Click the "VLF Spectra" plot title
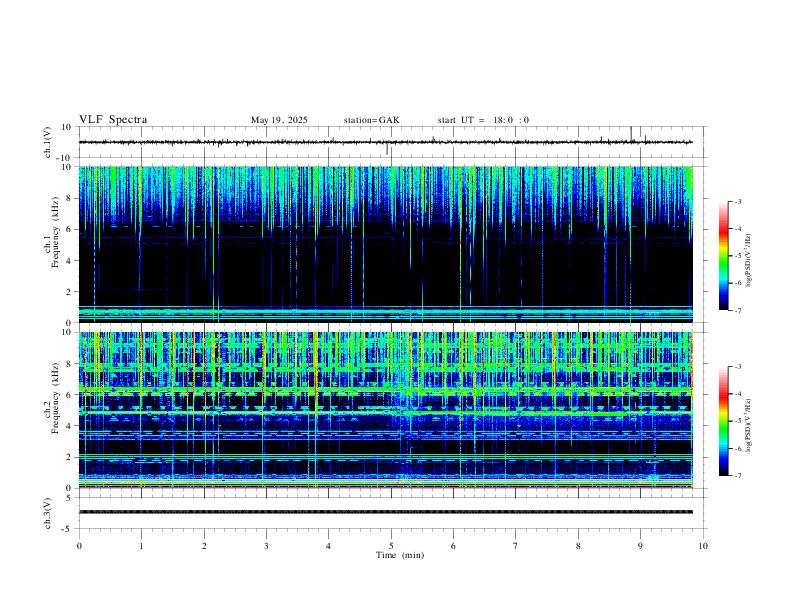Viewport: 792px width, 612px height. click(x=113, y=120)
